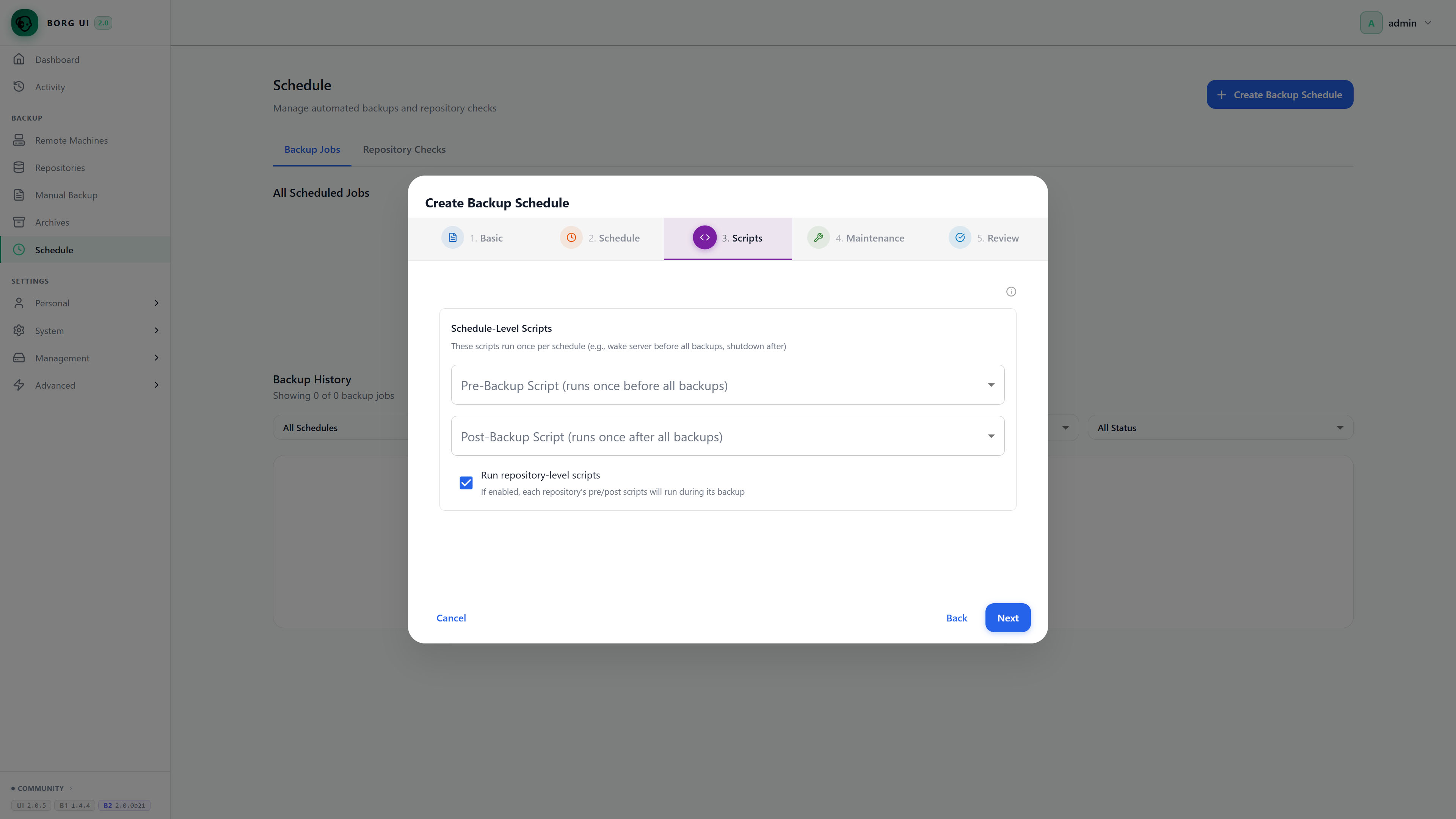Open the All Status filter dropdown
The height and width of the screenshot is (819, 1456).
coord(1220,428)
